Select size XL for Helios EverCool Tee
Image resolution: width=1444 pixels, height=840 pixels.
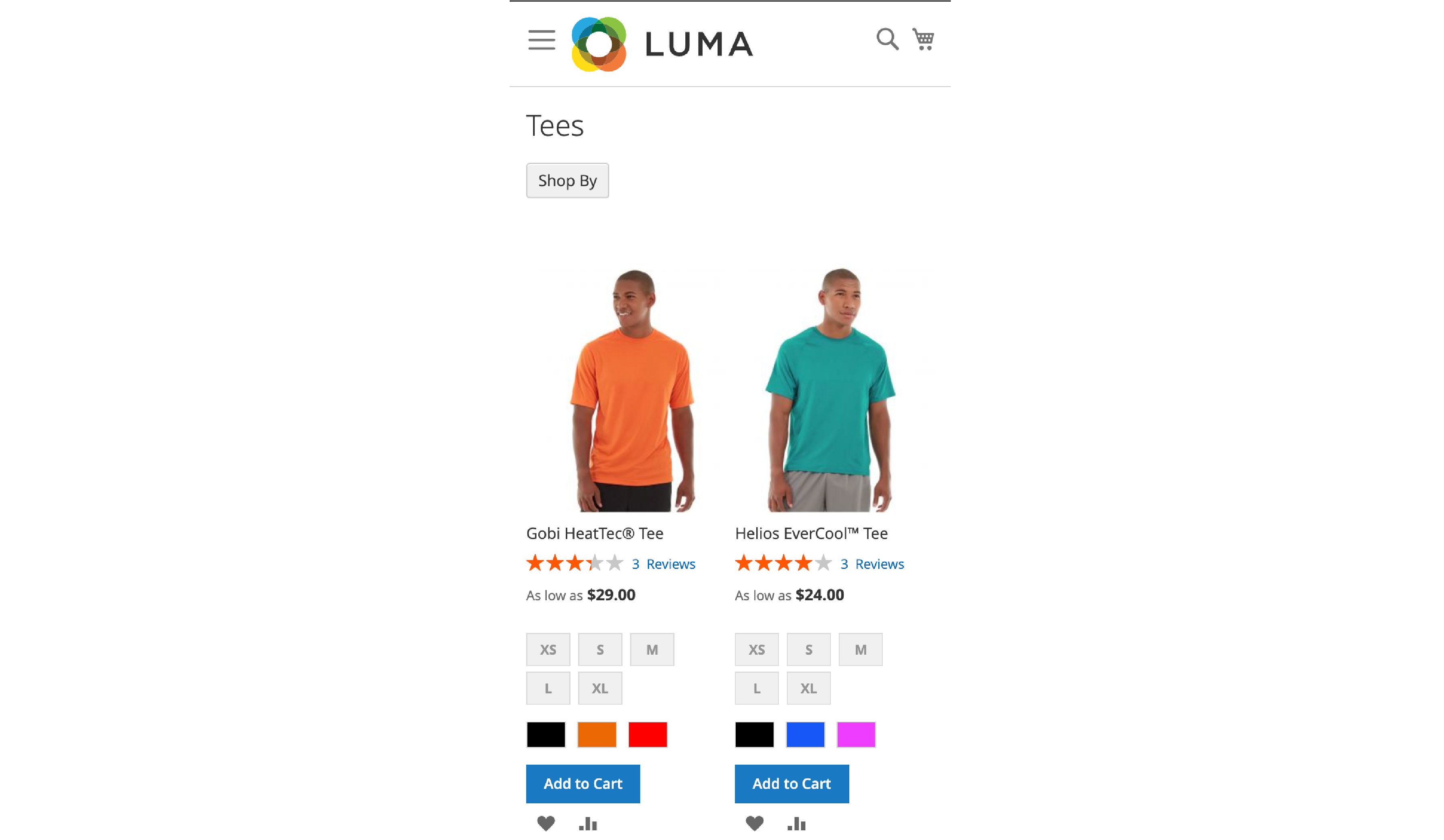807,688
